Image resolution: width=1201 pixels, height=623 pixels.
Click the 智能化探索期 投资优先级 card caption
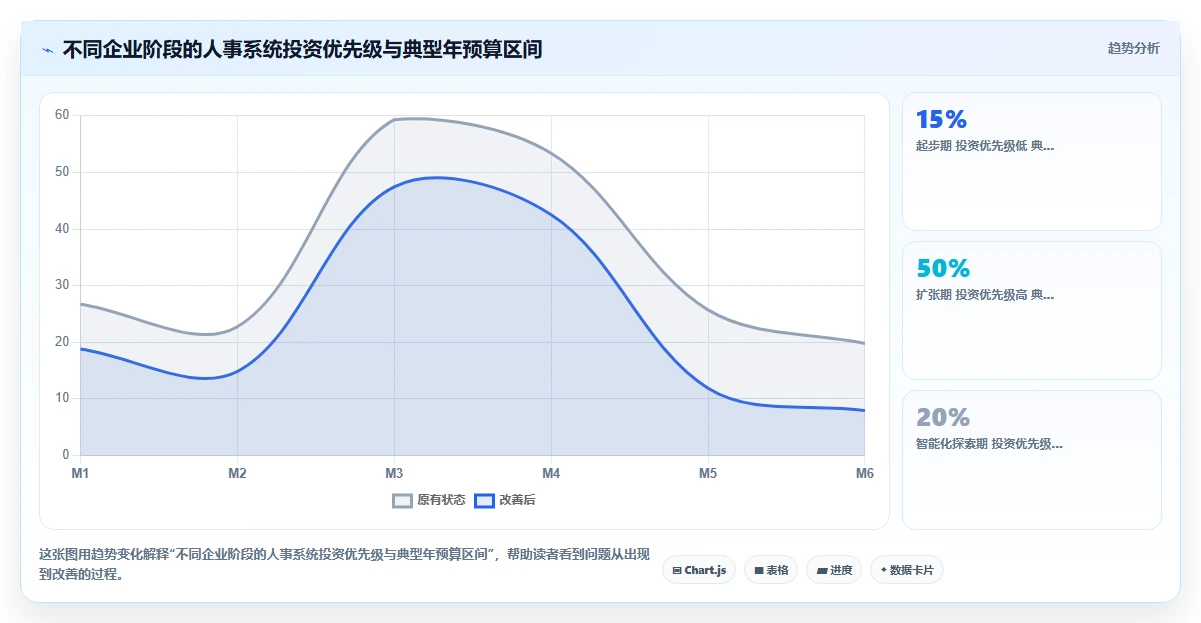(x=989, y=444)
